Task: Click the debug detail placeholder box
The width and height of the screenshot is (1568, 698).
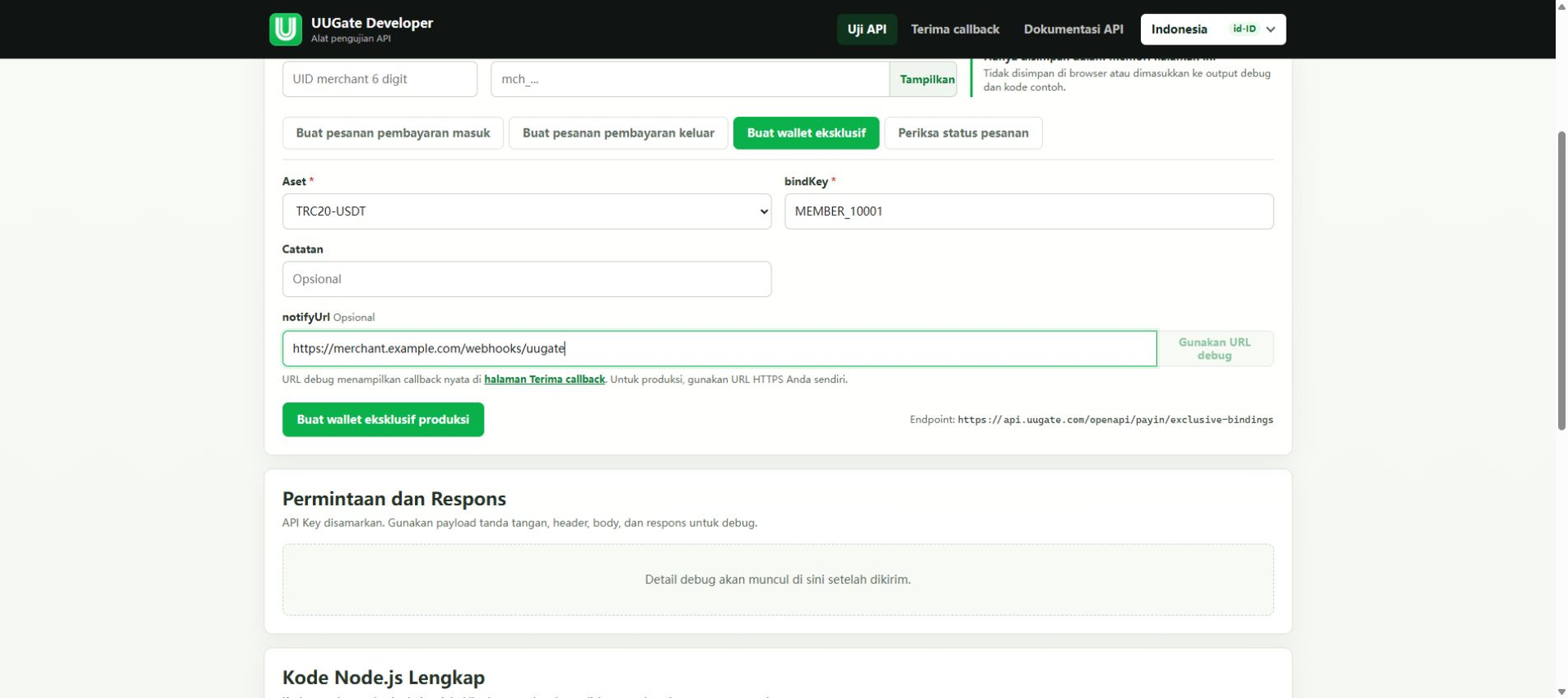Action: (x=777, y=580)
